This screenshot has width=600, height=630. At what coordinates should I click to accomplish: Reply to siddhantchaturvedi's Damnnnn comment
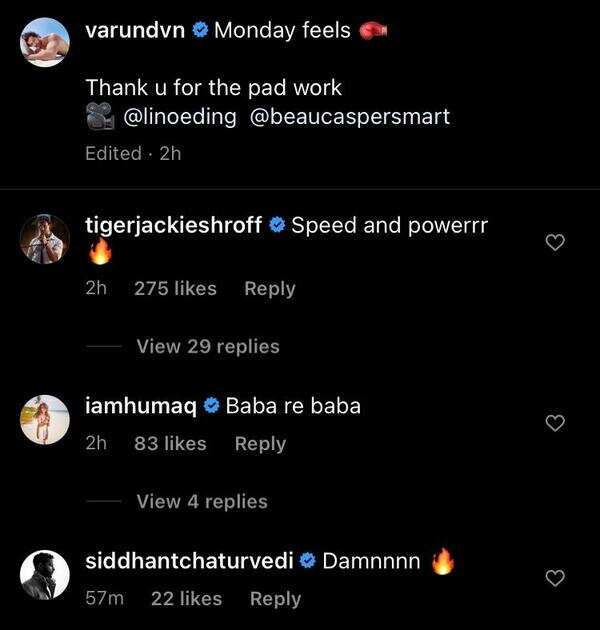tap(275, 598)
